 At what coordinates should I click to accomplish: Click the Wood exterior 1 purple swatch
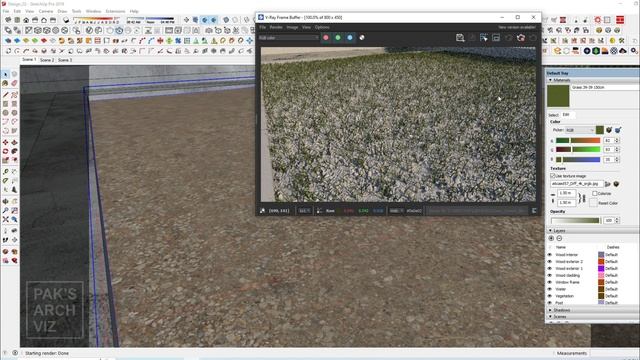[601, 269]
